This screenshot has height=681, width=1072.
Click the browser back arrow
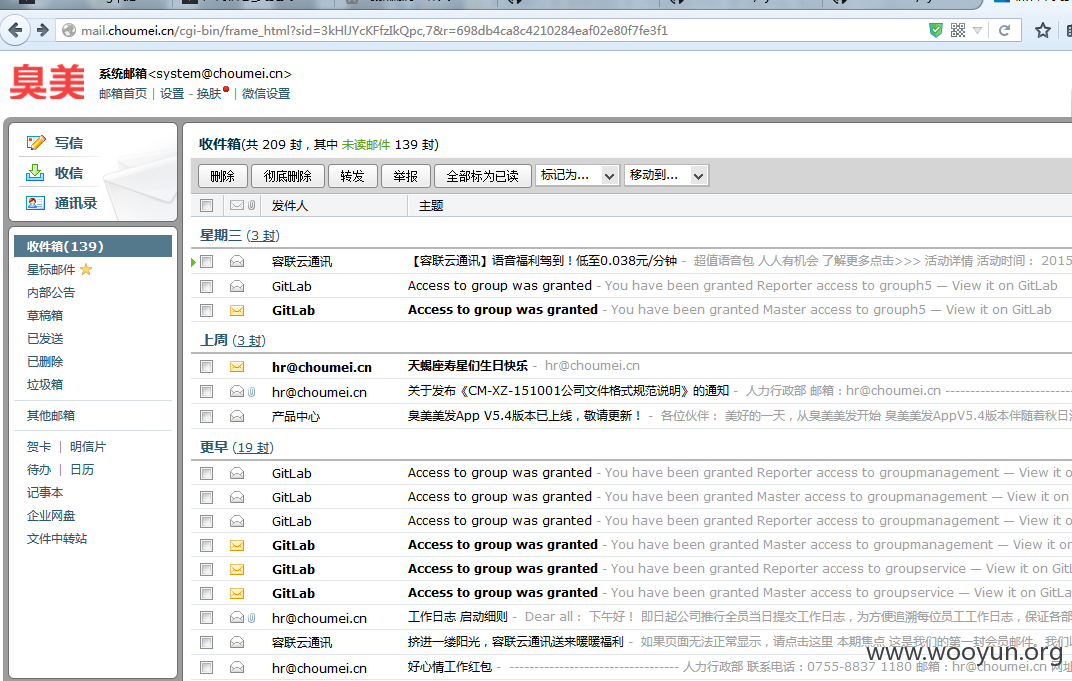coord(14,30)
